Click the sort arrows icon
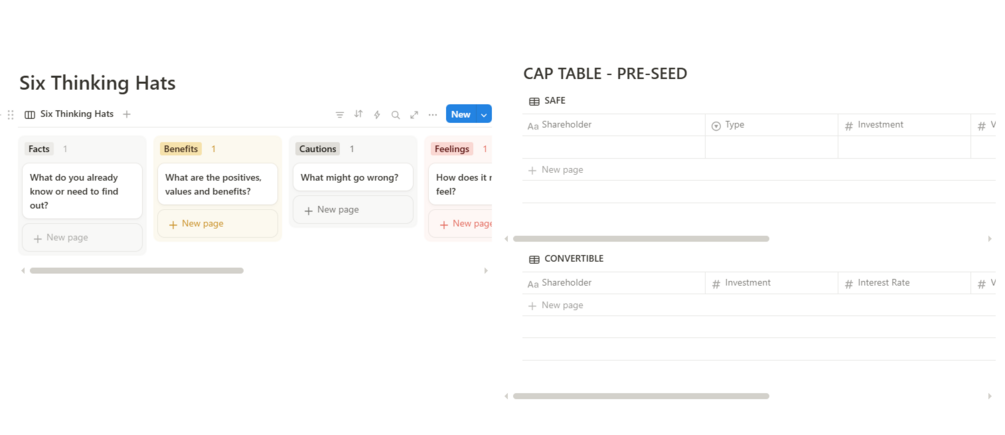Image resolution: width=1005 pixels, height=435 pixels. pos(358,115)
